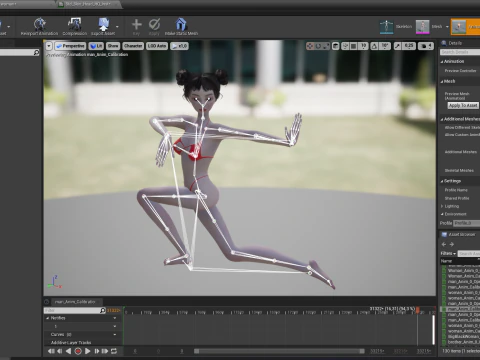Play the animation forward
The image size is (480, 360).
(x=88, y=351)
